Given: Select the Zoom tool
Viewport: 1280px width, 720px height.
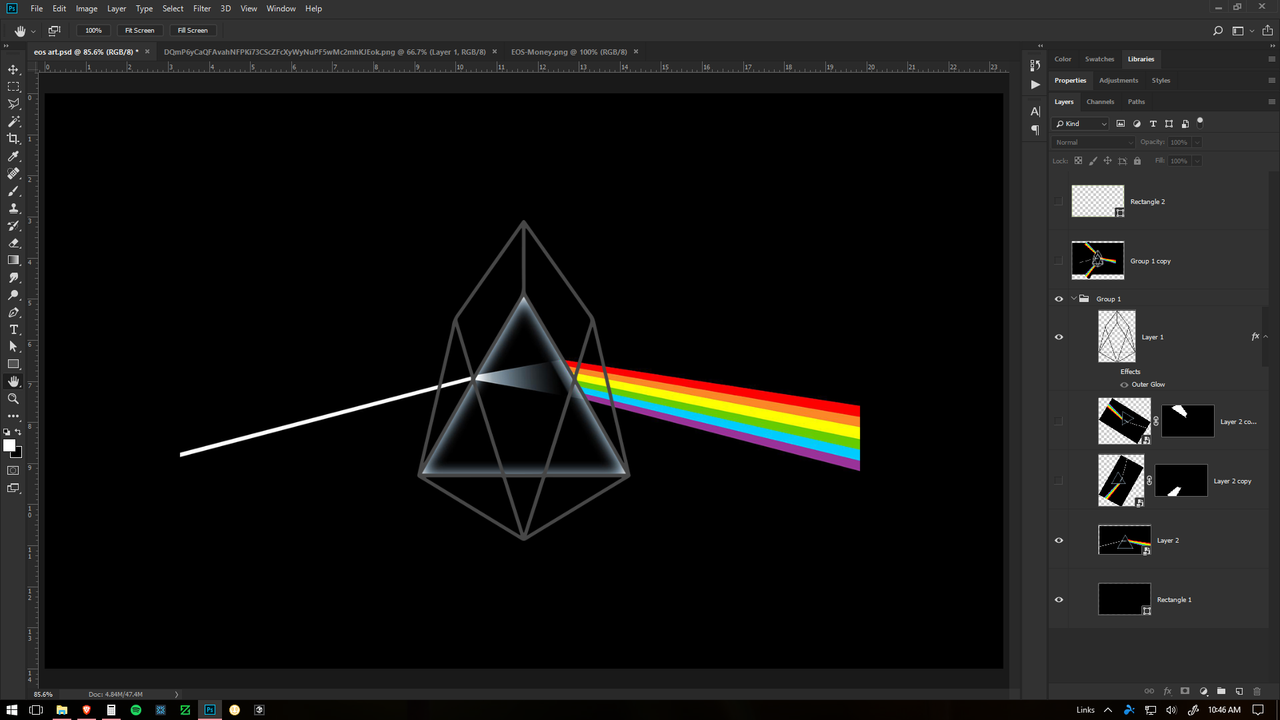Looking at the screenshot, I should pyautogui.click(x=13, y=398).
